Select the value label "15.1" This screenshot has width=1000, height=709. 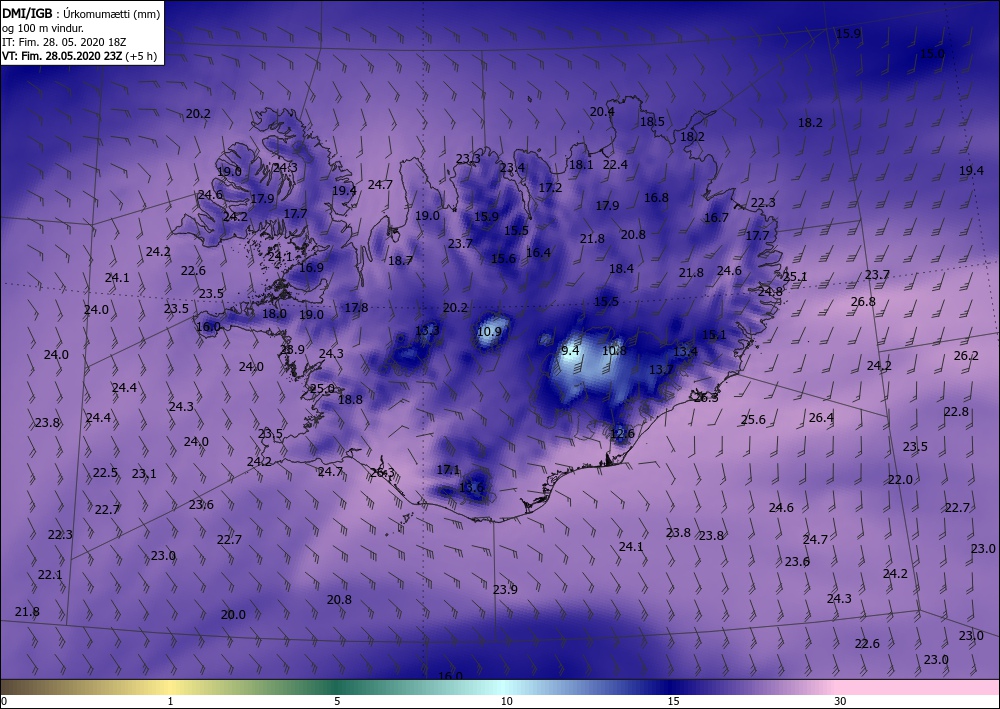(714, 335)
